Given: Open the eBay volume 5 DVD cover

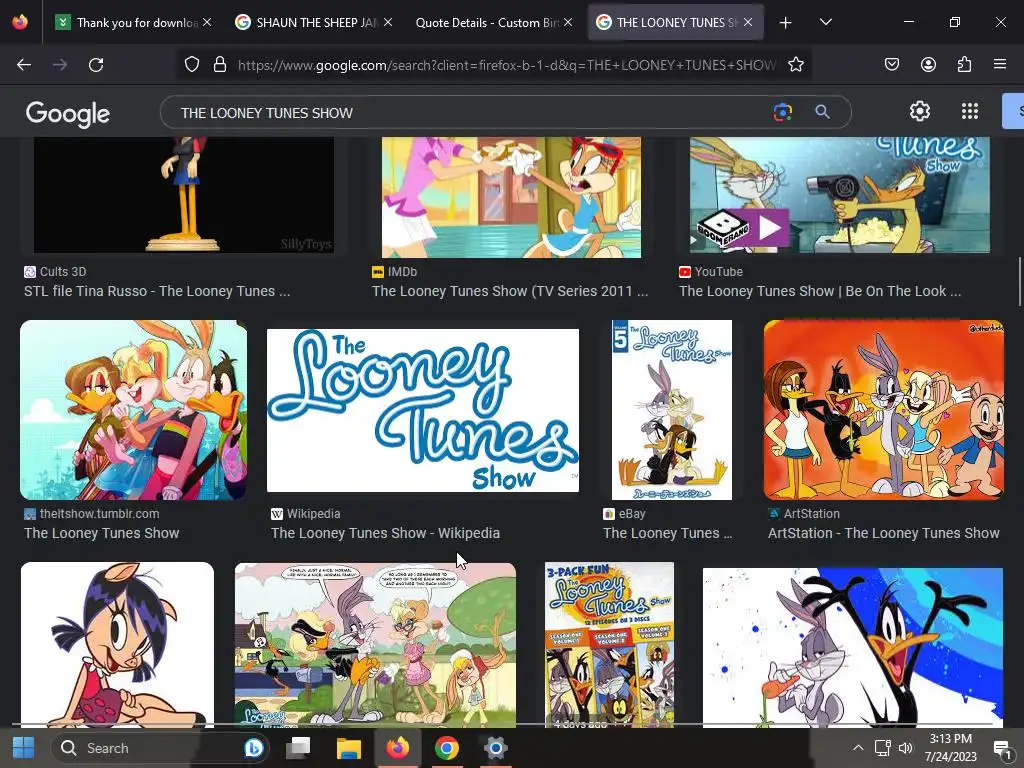Looking at the screenshot, I should coord(671,410).
